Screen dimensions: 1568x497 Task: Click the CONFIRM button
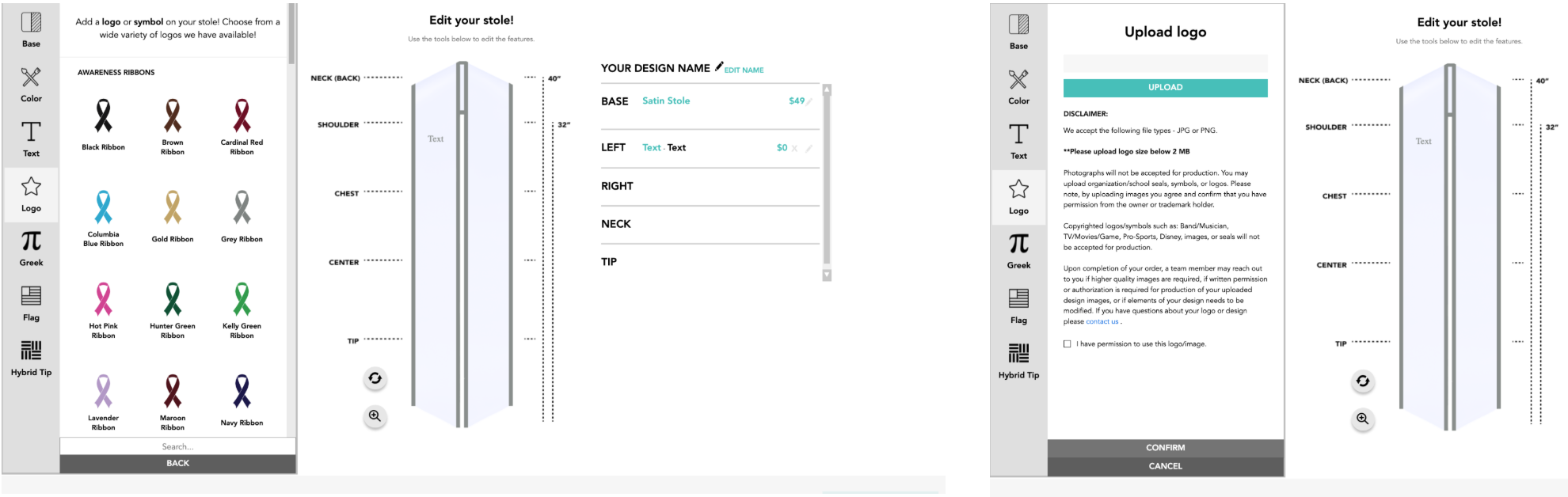point(1165,448)
